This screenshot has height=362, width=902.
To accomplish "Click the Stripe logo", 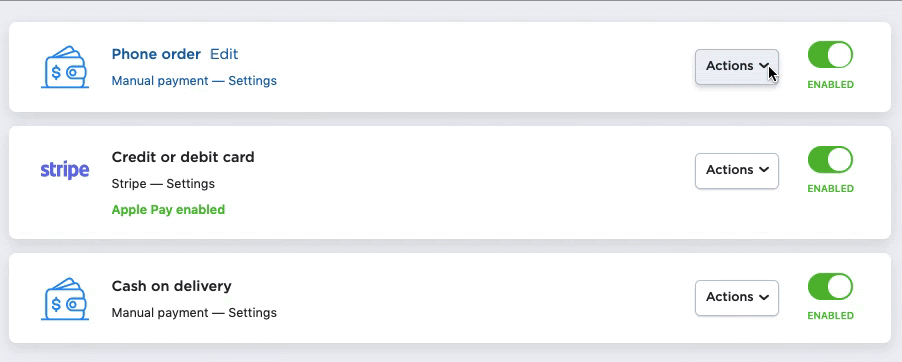I will pos(65,170).
